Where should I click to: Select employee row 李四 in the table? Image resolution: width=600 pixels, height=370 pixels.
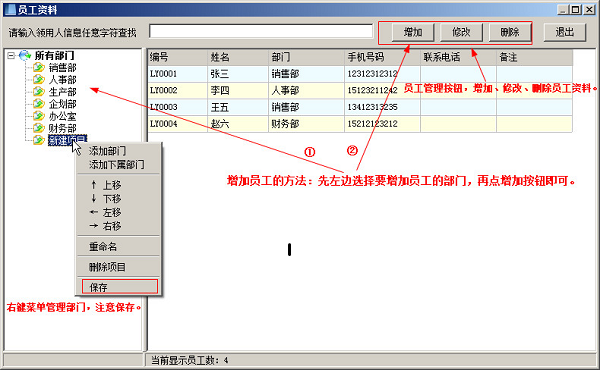pos(360,91)
